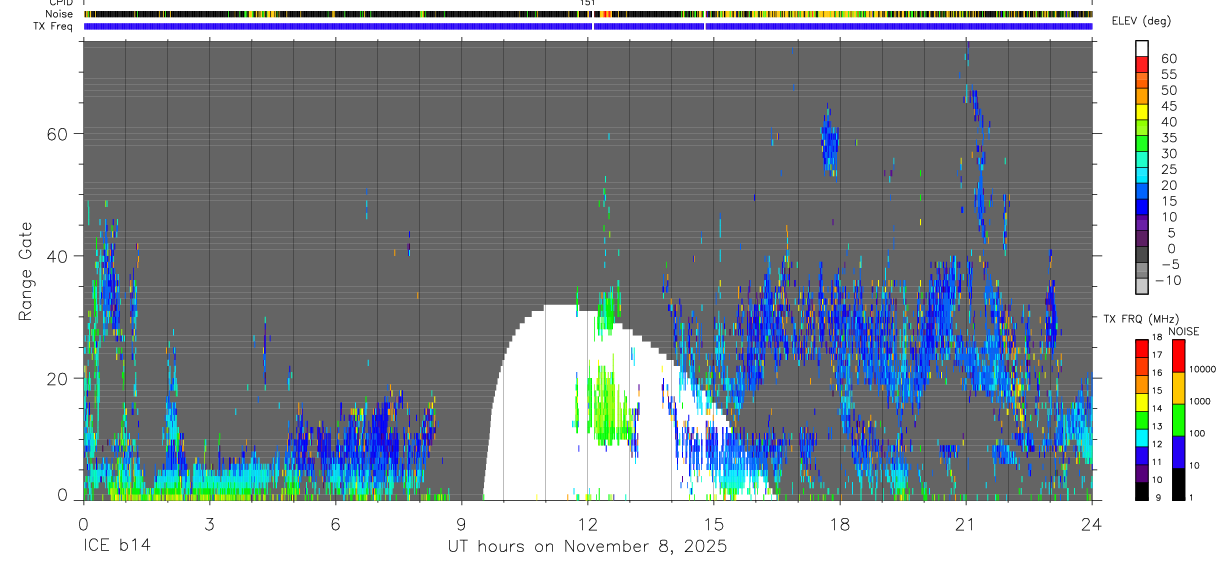Click the white top box of ELEV color bar

coord(1142,48)
